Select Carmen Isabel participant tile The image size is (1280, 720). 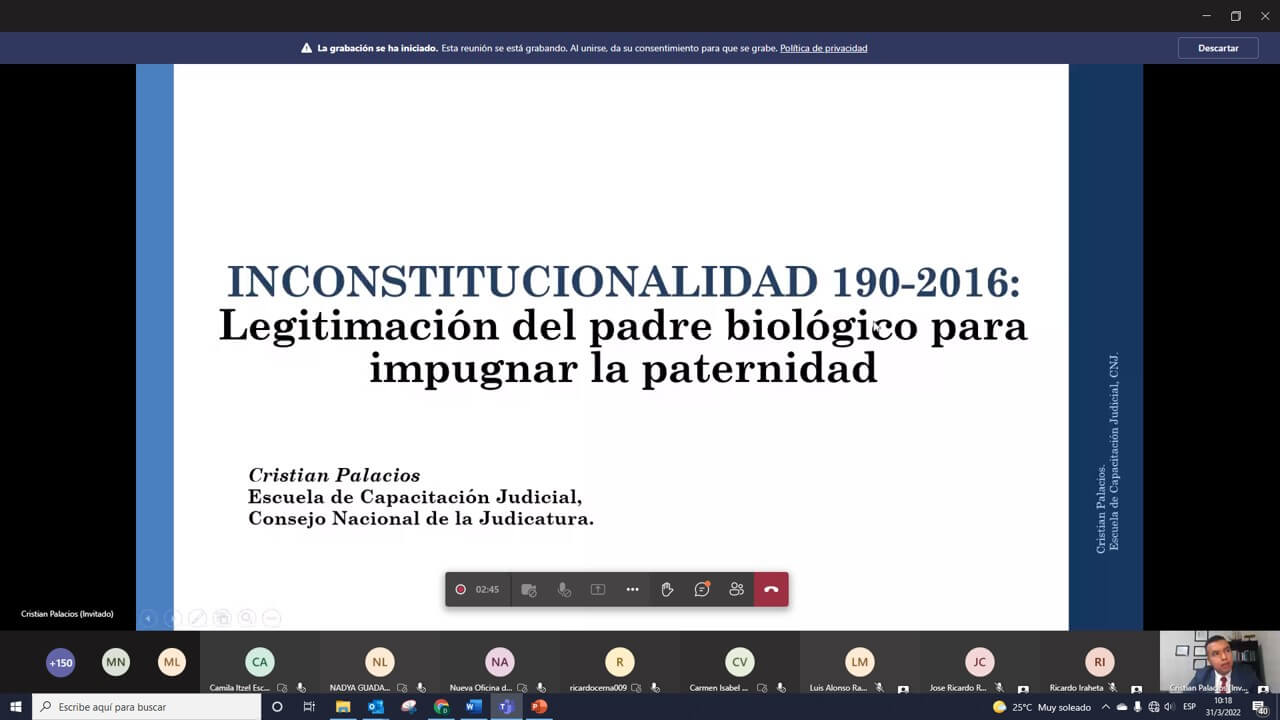point(740,664)
